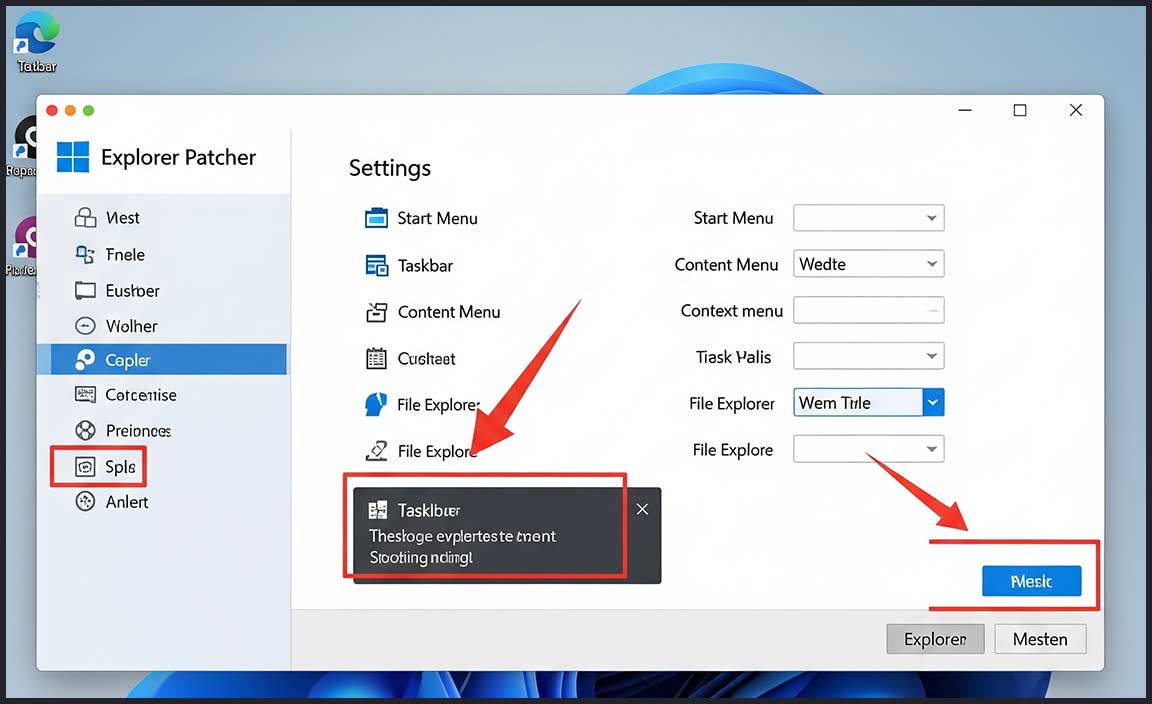Screen dimensions: 1152x704
Task: Click the Windows logo beside Explorer Patcher
Action: click(x=73, y=158)
